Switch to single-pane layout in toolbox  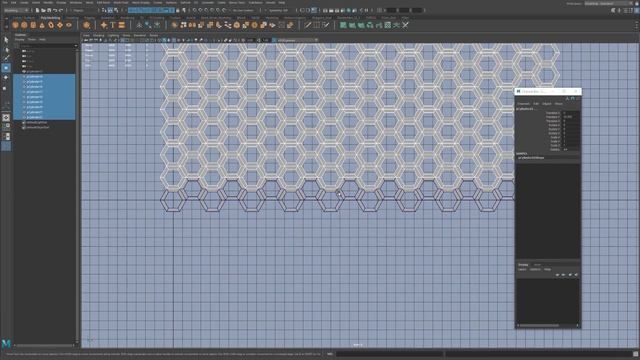tap(6, 118)
